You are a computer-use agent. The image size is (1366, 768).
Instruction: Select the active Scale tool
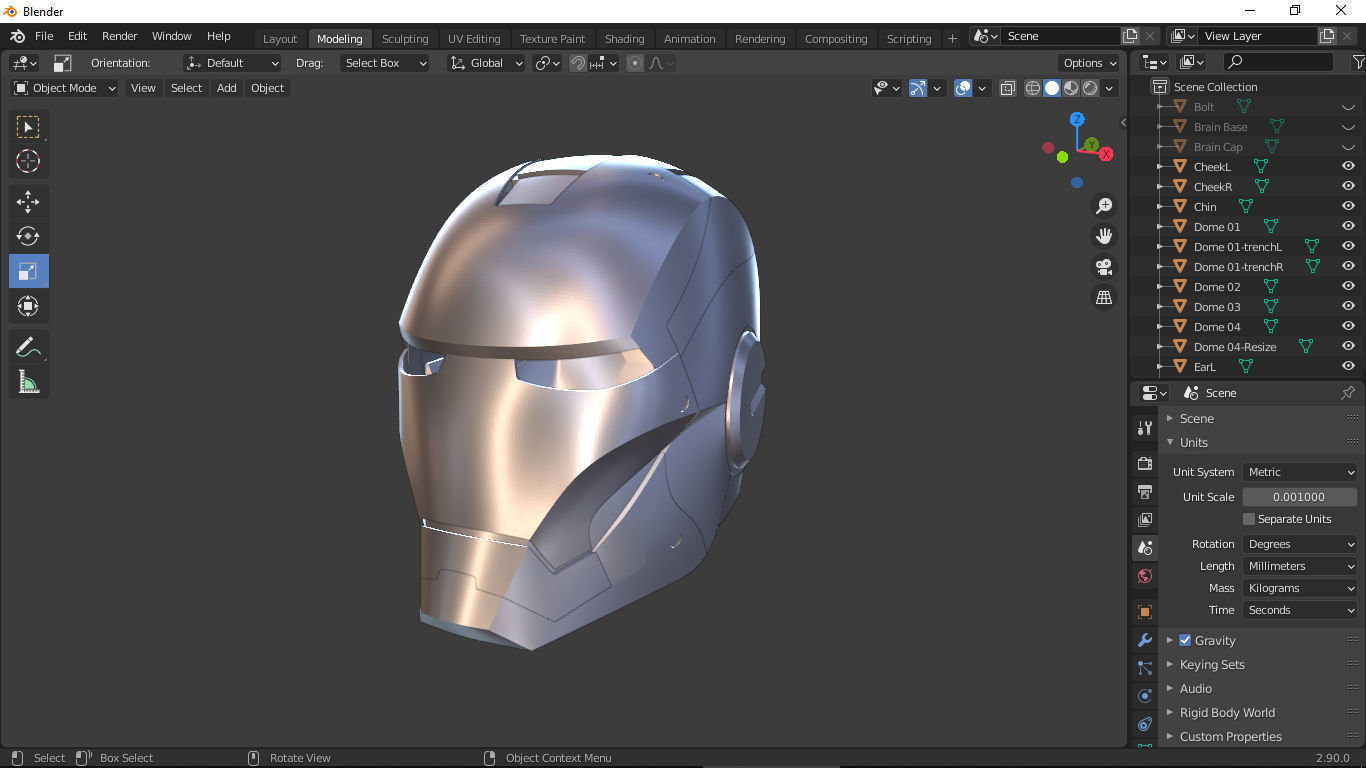pyautogui.click(x=28, y=271)
